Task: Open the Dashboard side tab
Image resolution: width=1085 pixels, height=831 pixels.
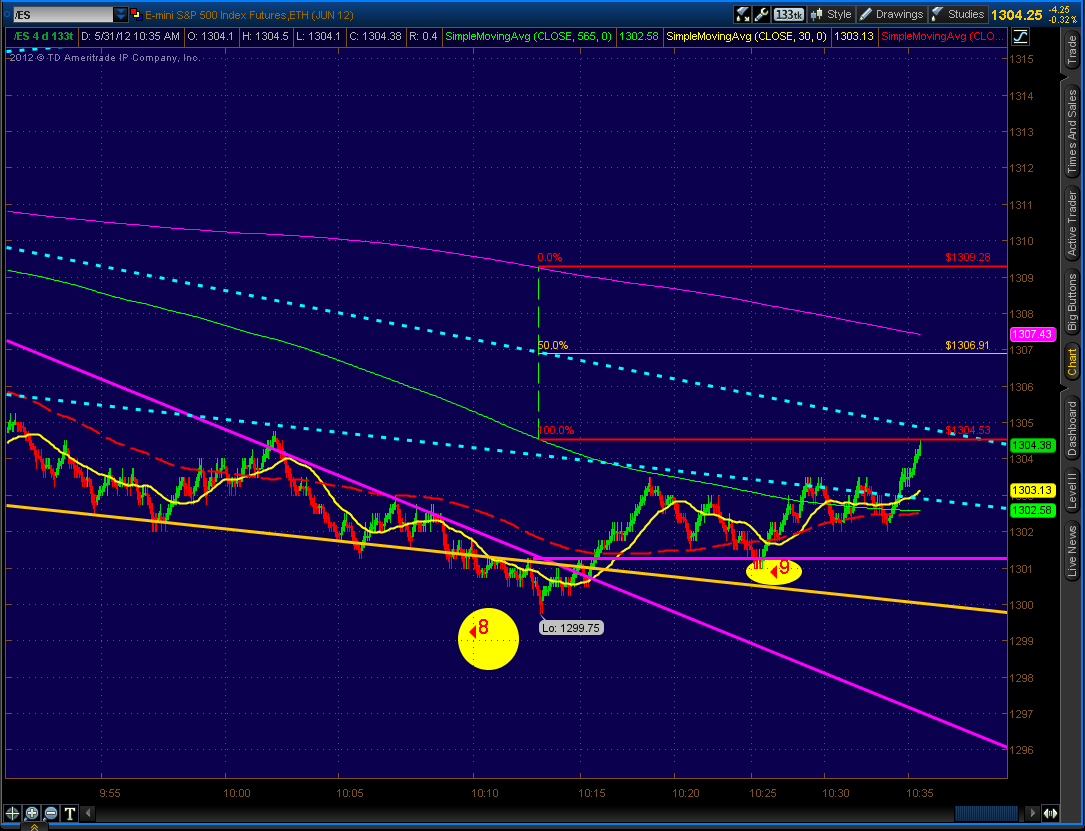Action: pyautogui.click(x=1072, y=428)
